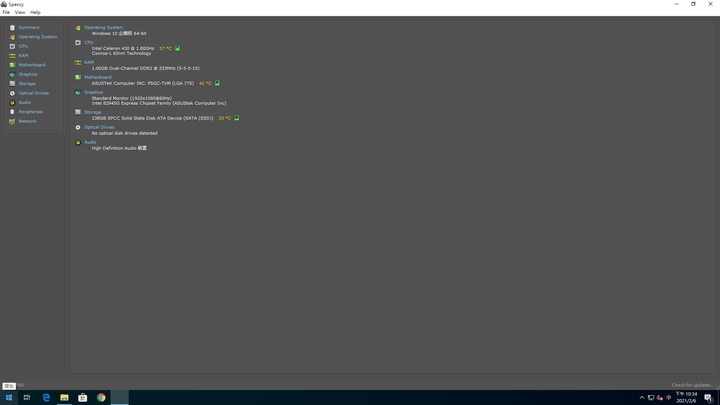Open the Motherboard heading link in summary
720x405 pixels.
click(x=97, y=77)
